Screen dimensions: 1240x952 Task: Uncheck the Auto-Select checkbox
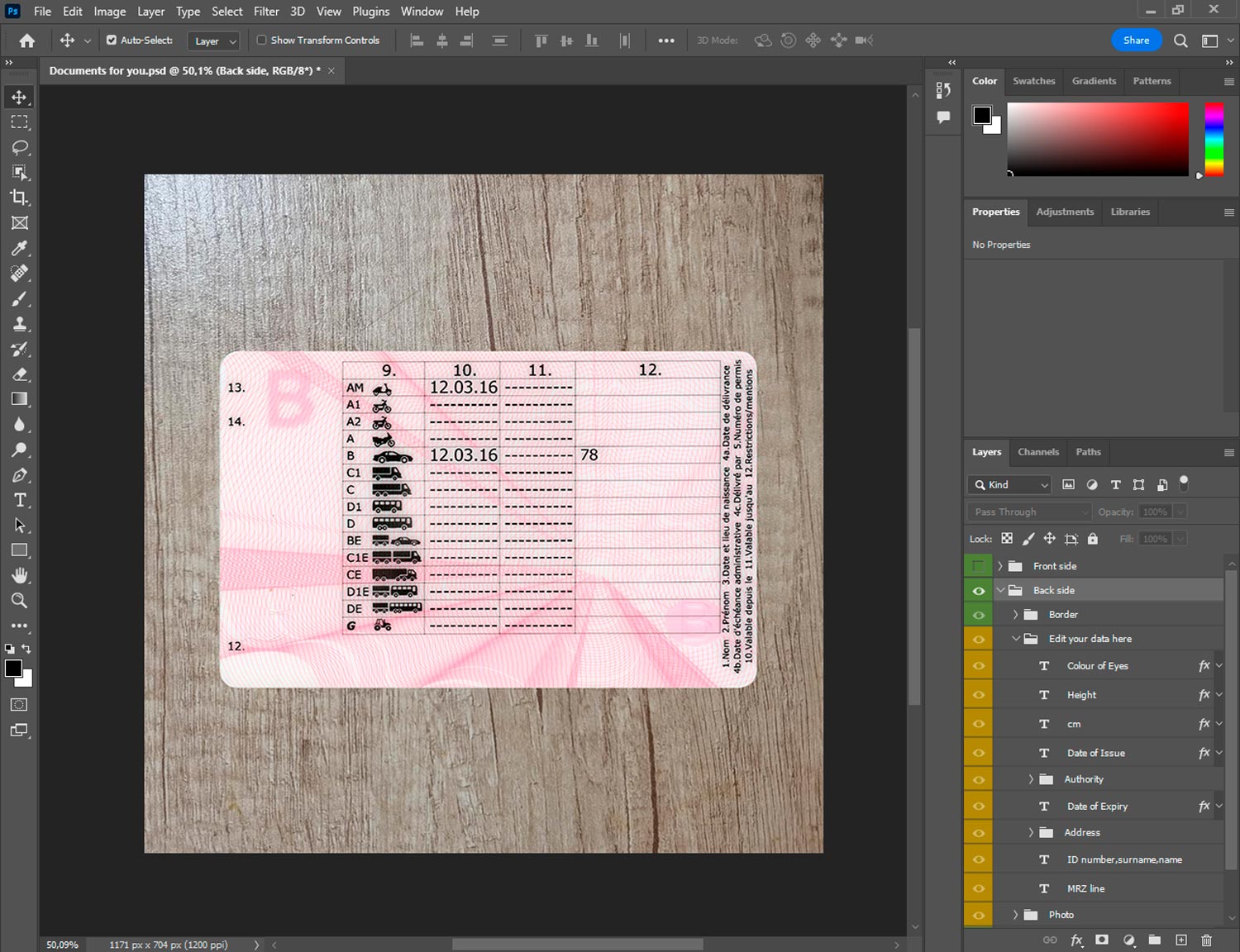(112, 40)
